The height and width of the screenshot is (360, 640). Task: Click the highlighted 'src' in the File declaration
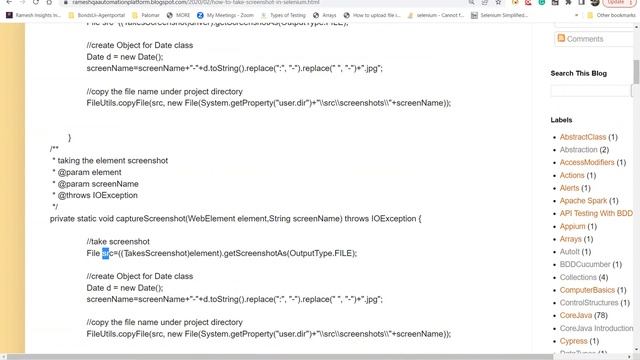click(x=106, y=253)
